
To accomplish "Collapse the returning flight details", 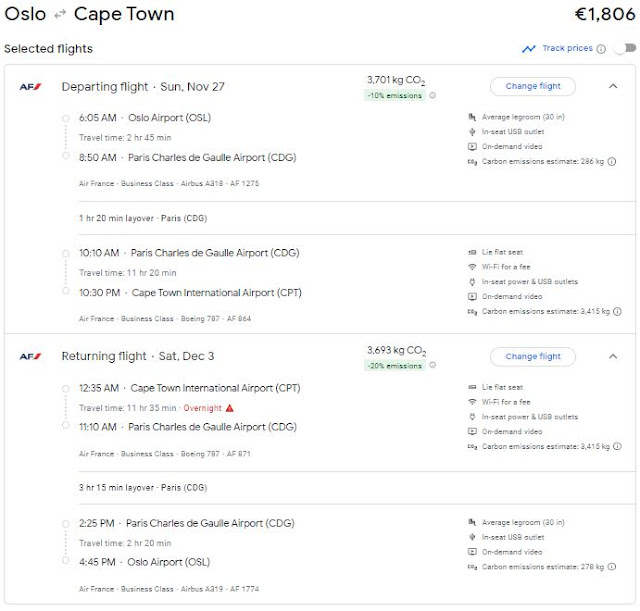I will 613,356.
